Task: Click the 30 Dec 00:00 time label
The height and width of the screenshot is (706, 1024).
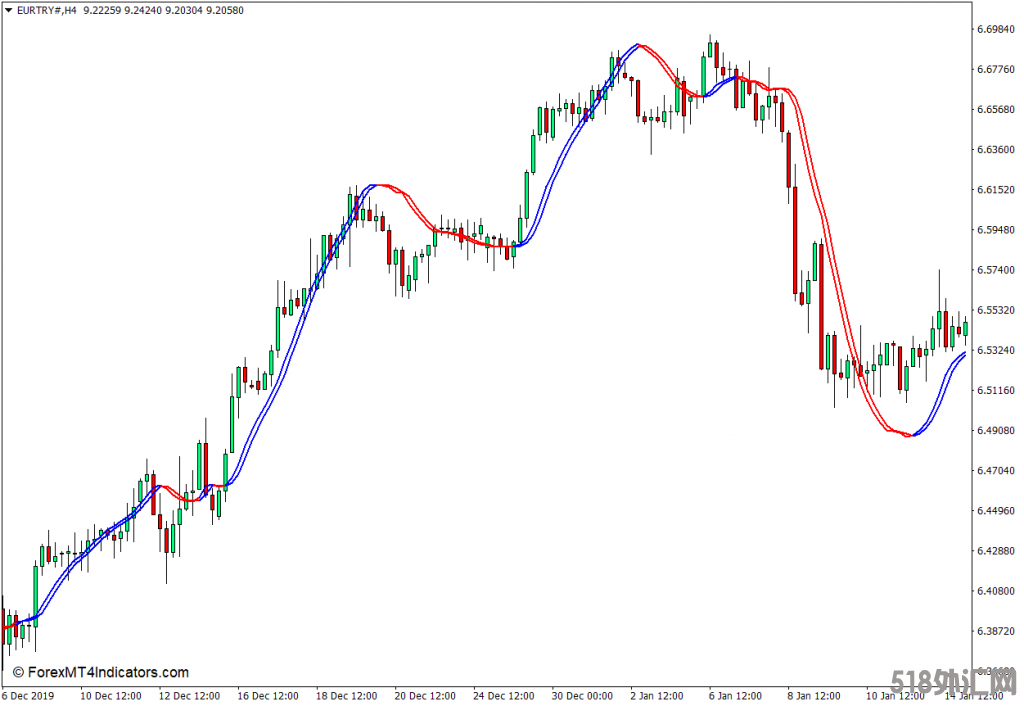Action: [x=582, y=696]
